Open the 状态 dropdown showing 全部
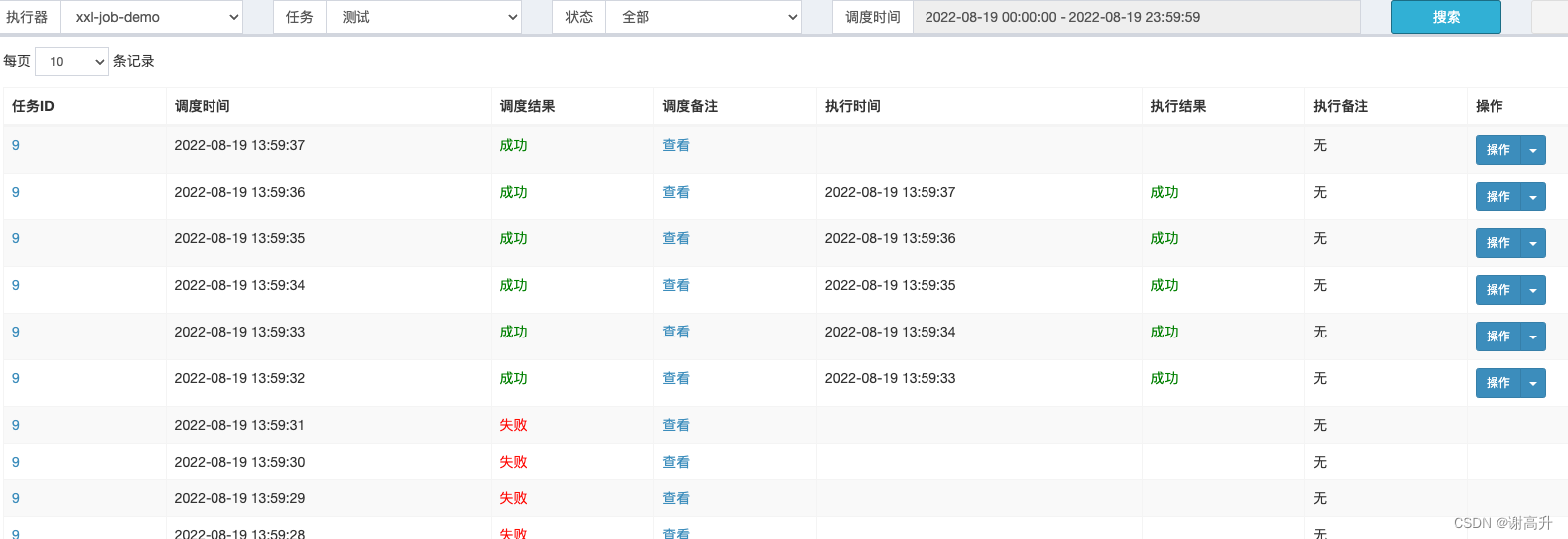 pos(703,17)
